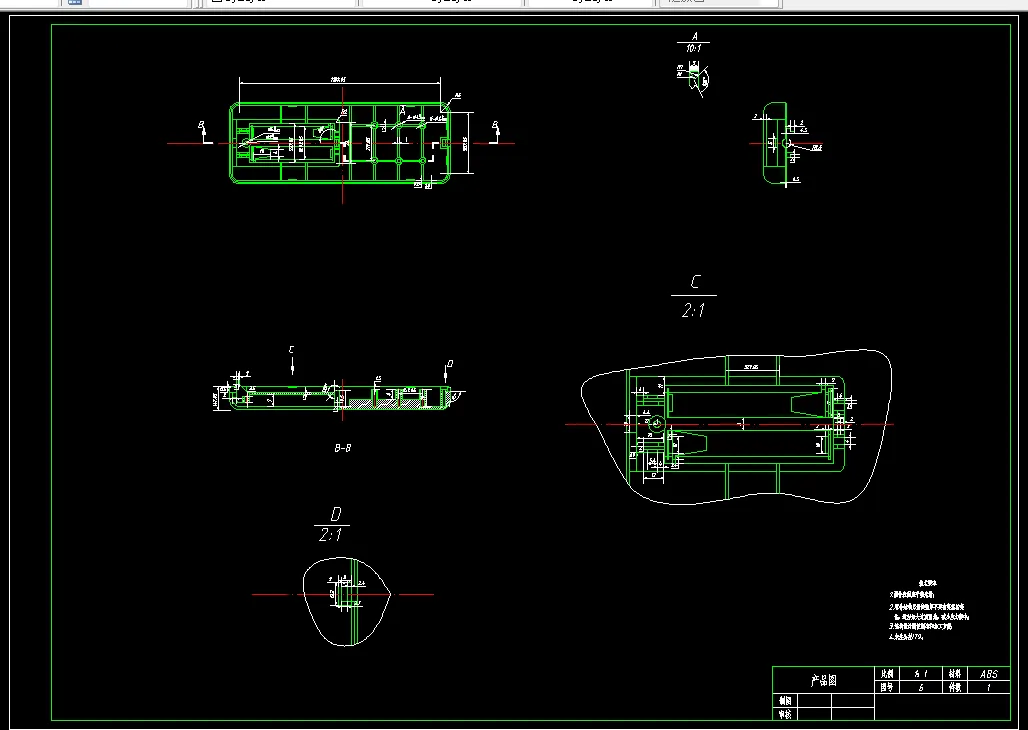Select the 件数 quantity value 1
This screenshot has width=1028, height=730.
click(x=988, y=688)
